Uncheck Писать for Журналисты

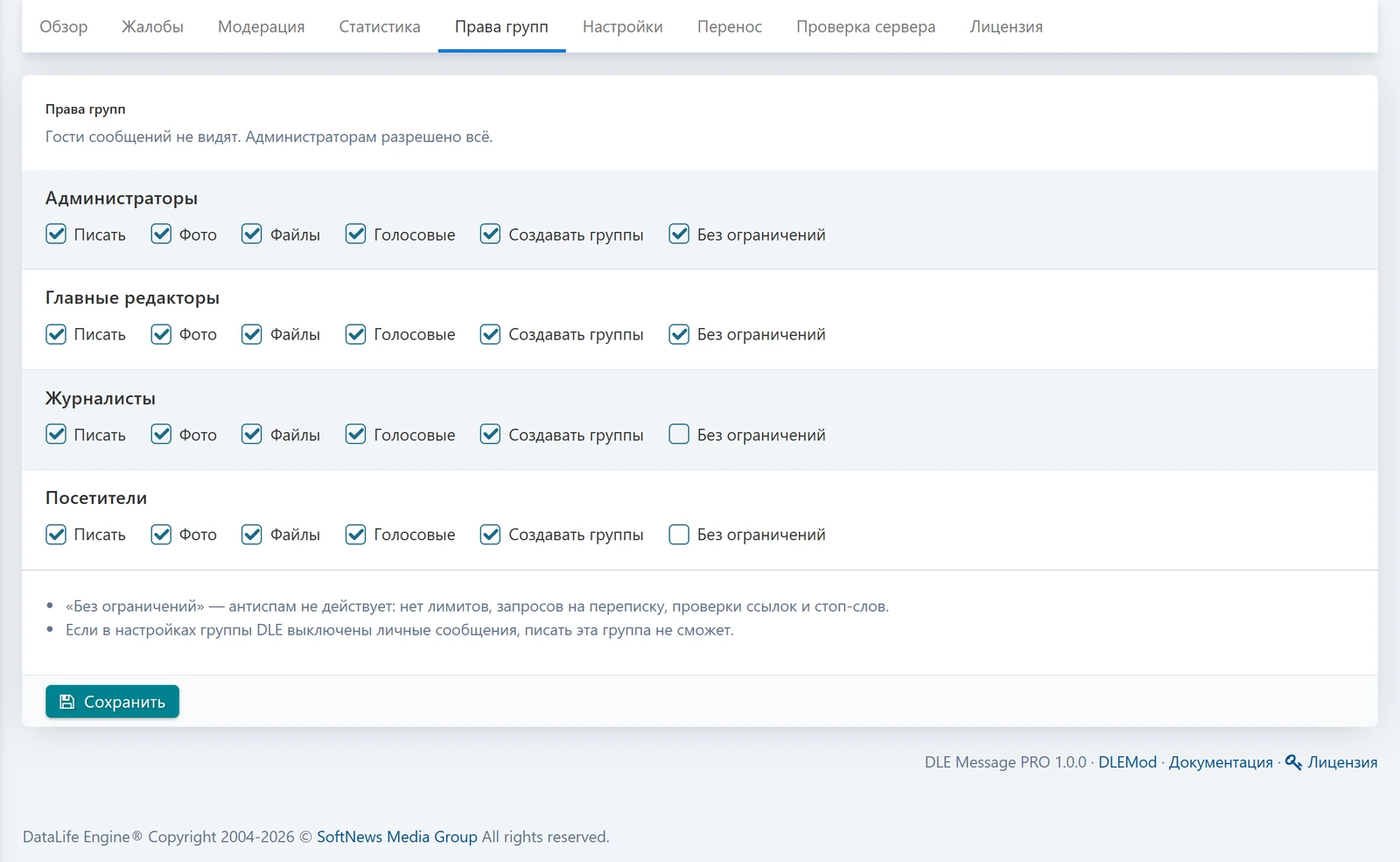tap(56, 434)
